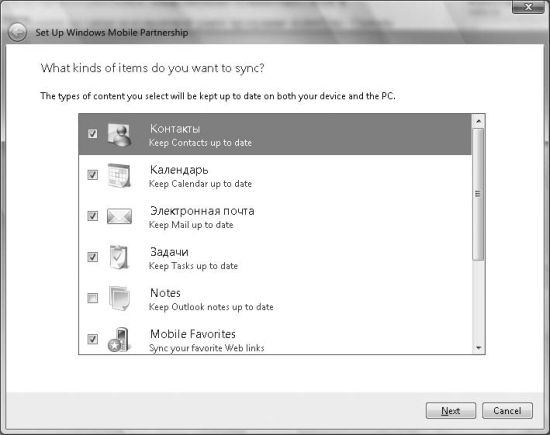Viewport: 550px width, 435px height.
Task: Click the Next button
Action: tap(451, 410)
